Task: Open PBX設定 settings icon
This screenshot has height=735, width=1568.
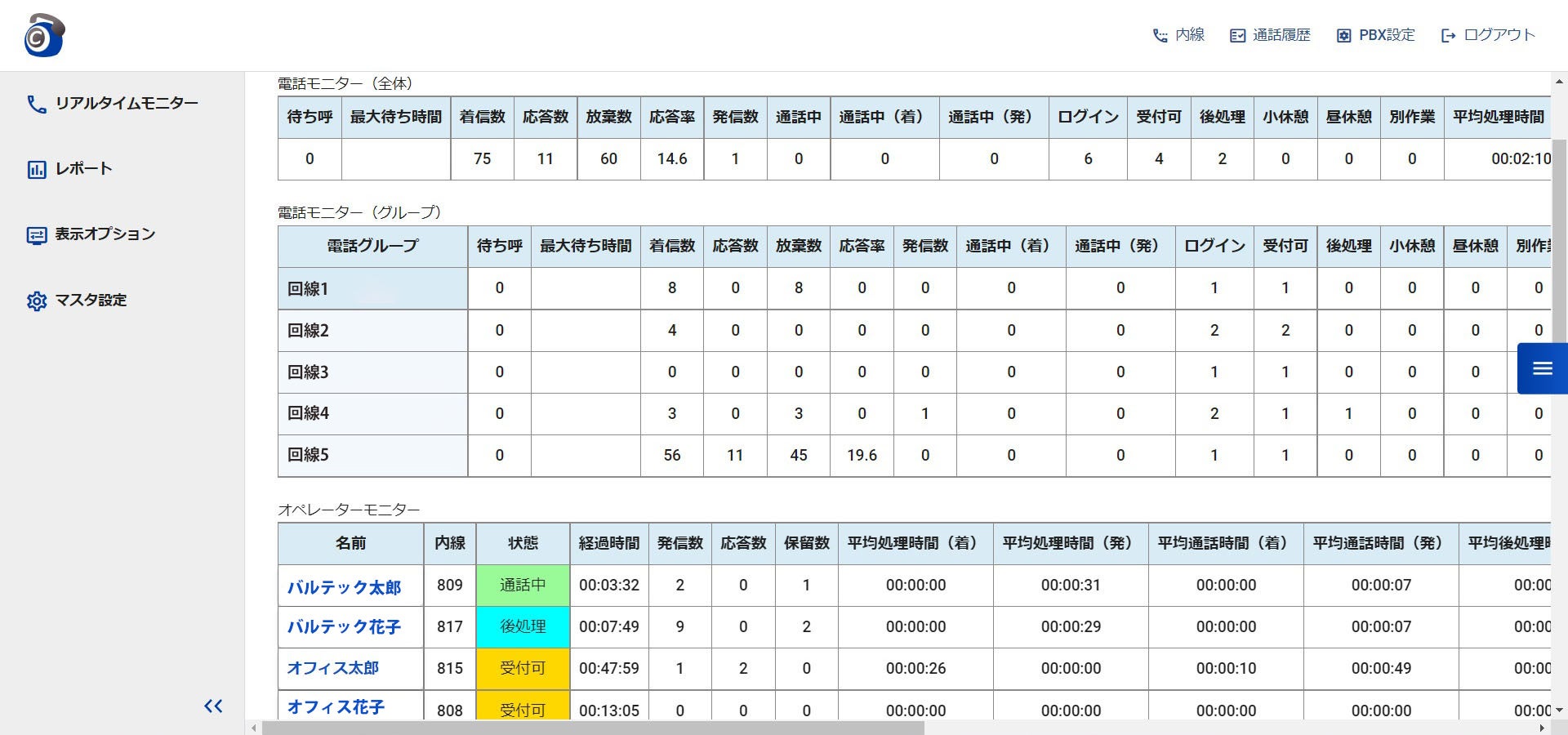Action: [x=1343, y=35]
